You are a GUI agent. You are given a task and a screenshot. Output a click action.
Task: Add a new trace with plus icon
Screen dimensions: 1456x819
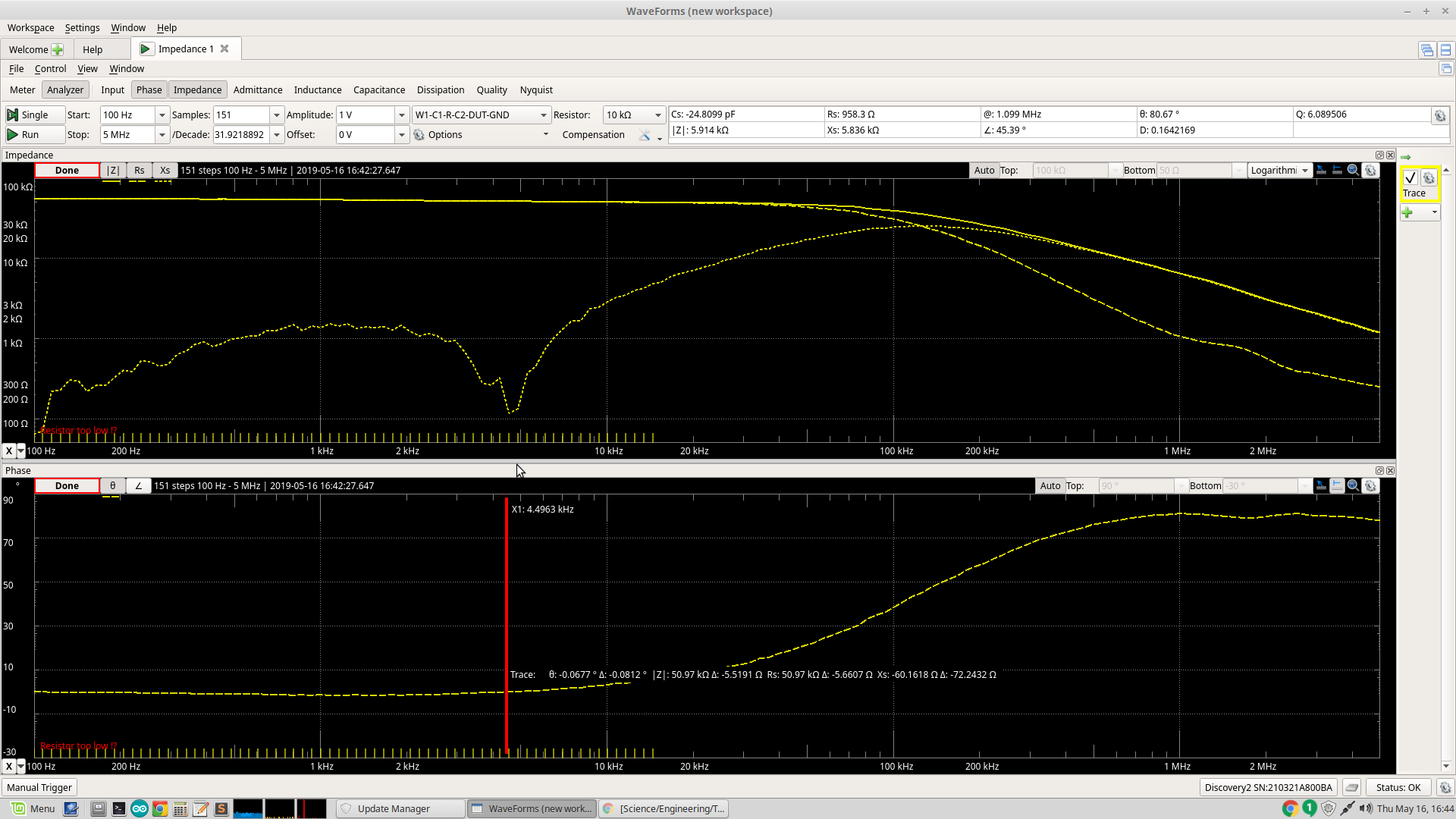click(1407, 213)
